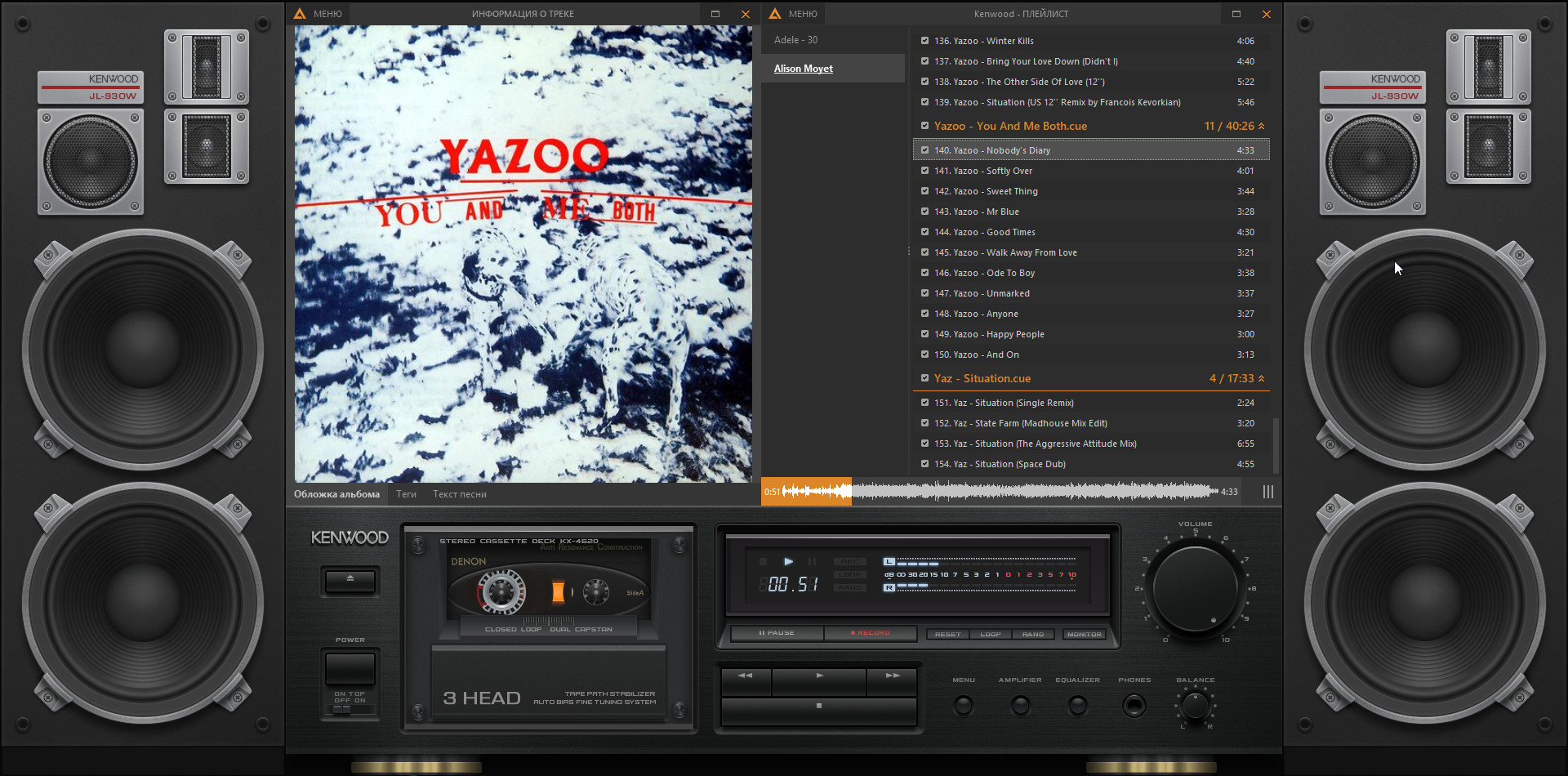1568x776 pixels.
Task: Select track 153. Situation (The Aggressive Attitude Mix)
Action: click(1091, 444)
